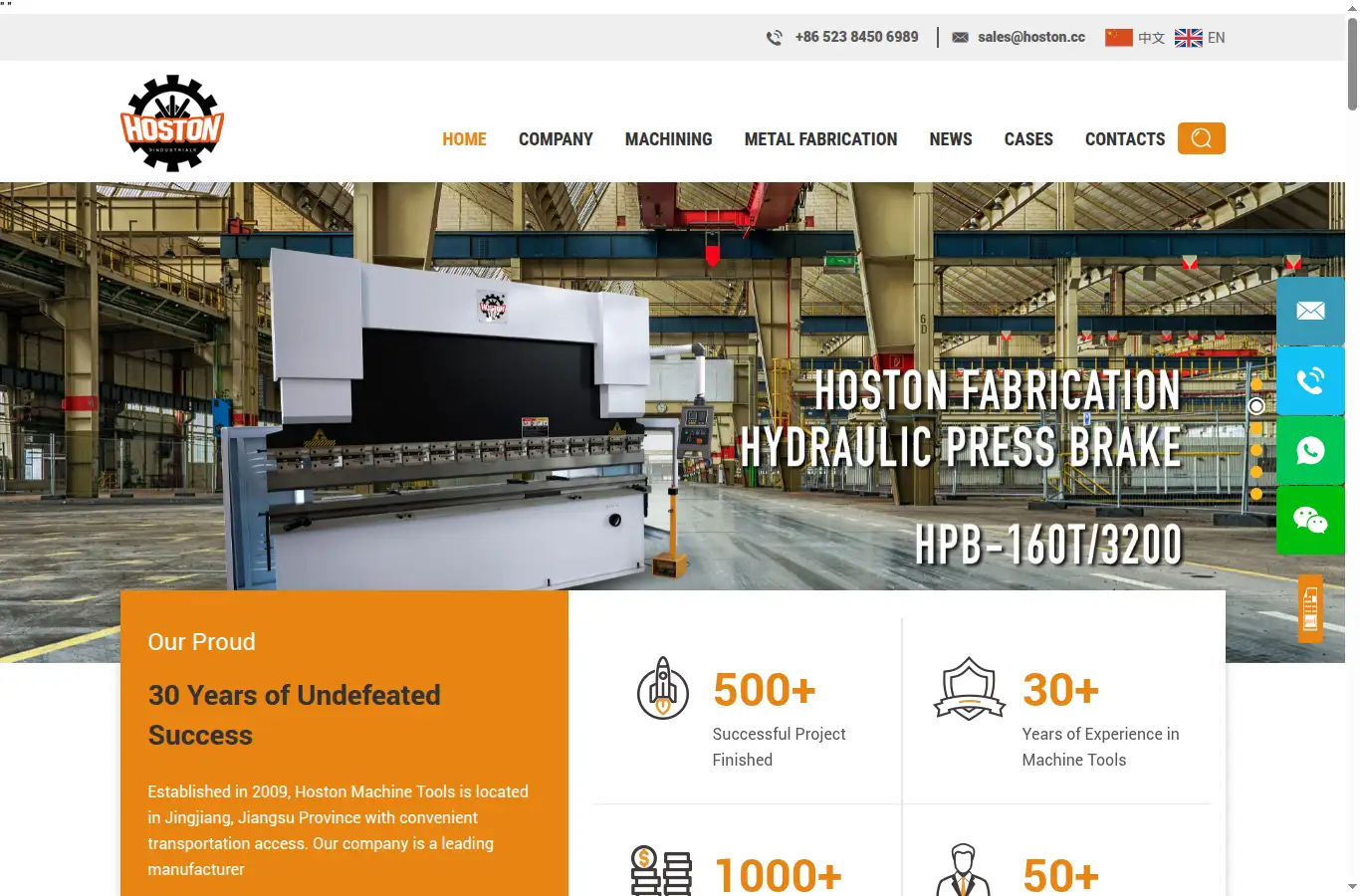Open the CONTACTS menu item
This screenshot has height=896, width=1360.
pos(1125,139)
